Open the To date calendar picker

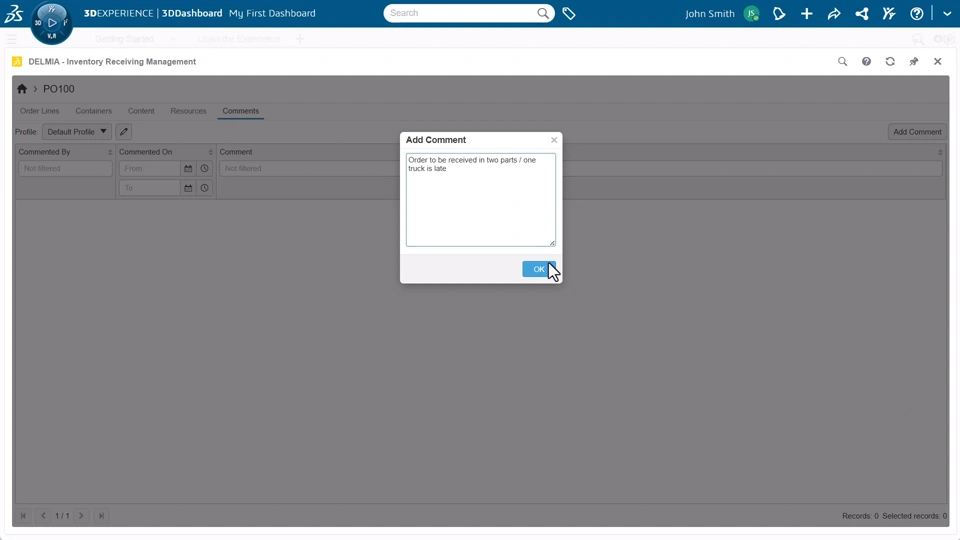(188, 188)
